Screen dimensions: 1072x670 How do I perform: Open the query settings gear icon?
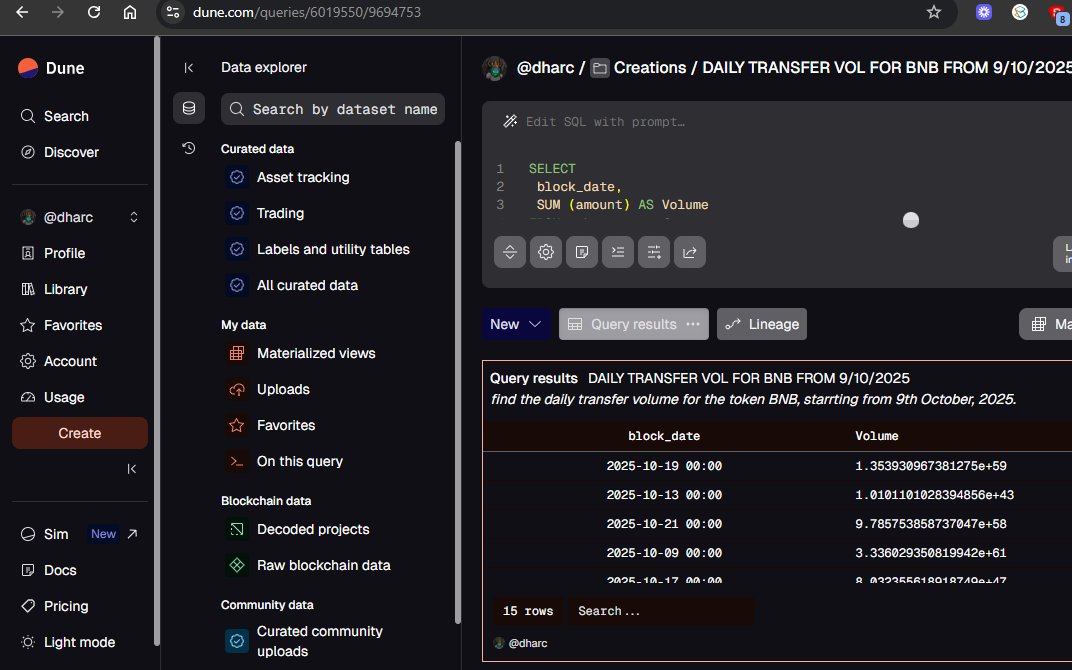546,252
